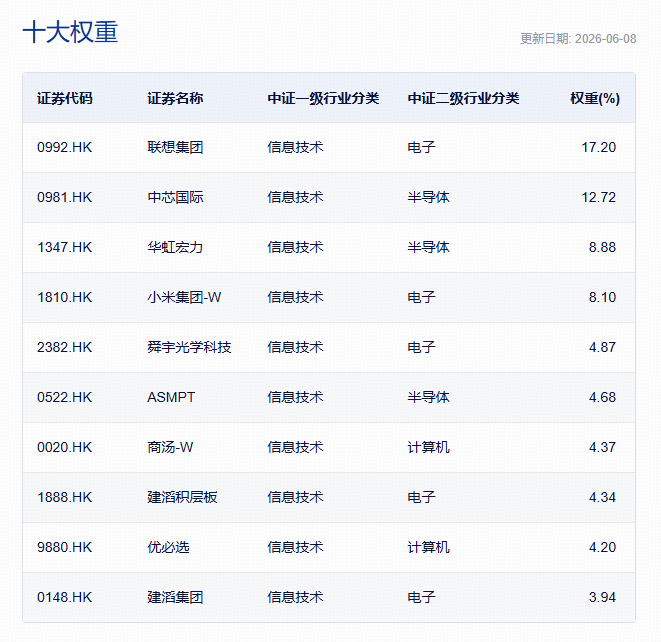Select stock code 0981.HK
The width and height of the screenshot is (661, 642).
tap(64, 197)
